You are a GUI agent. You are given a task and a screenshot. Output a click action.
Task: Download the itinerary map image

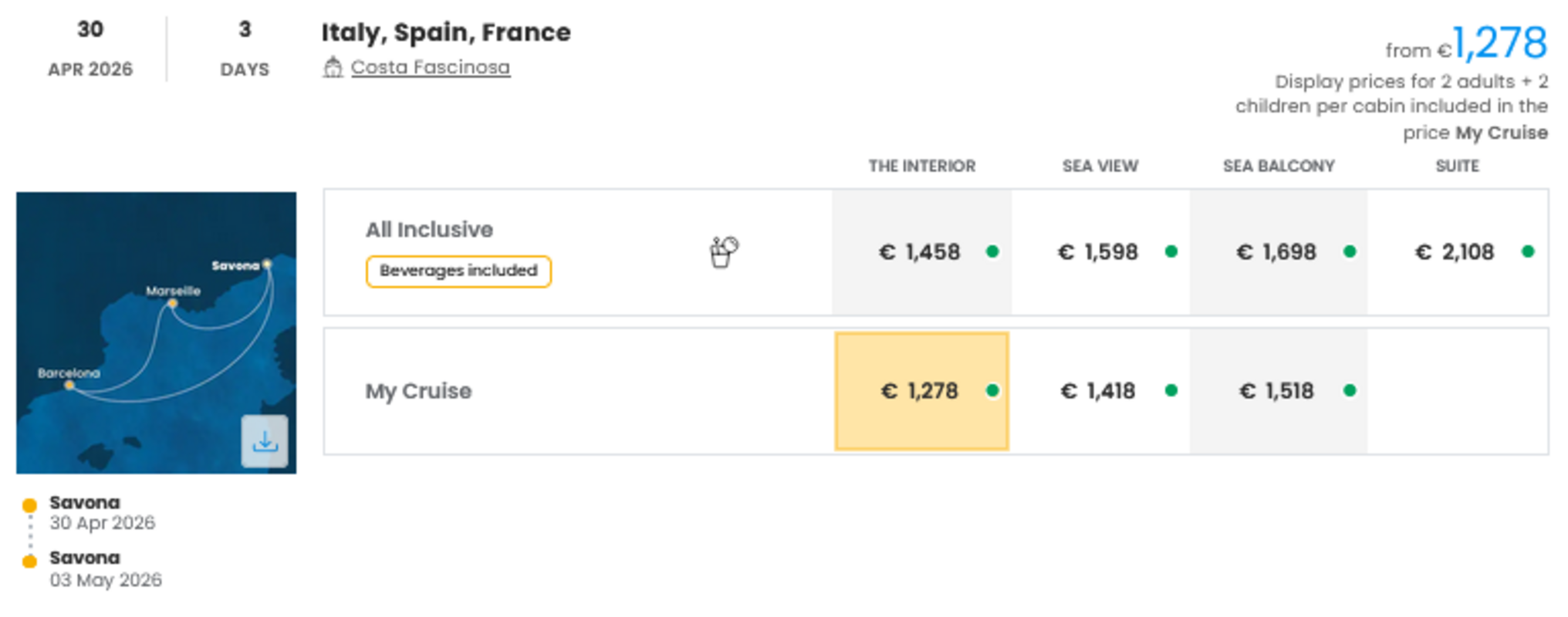[x=265, y=441]
